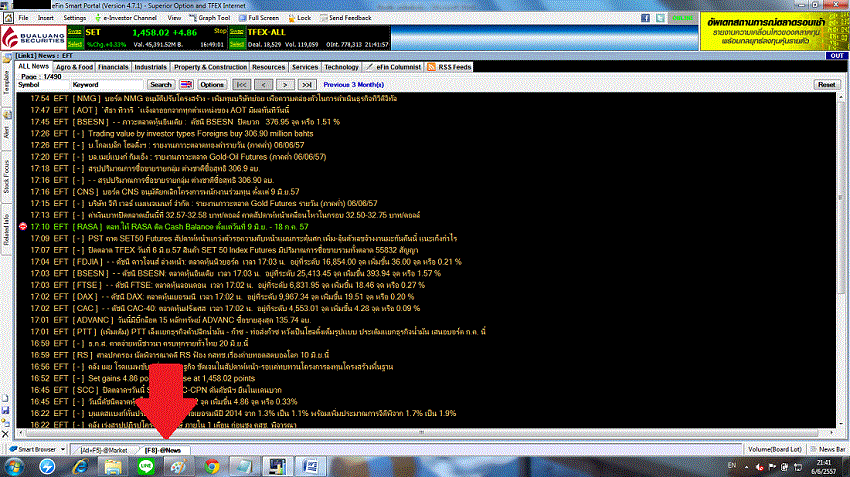Click Previous 3 Month(s) link

pyautogui.click(x=353, y=85)
